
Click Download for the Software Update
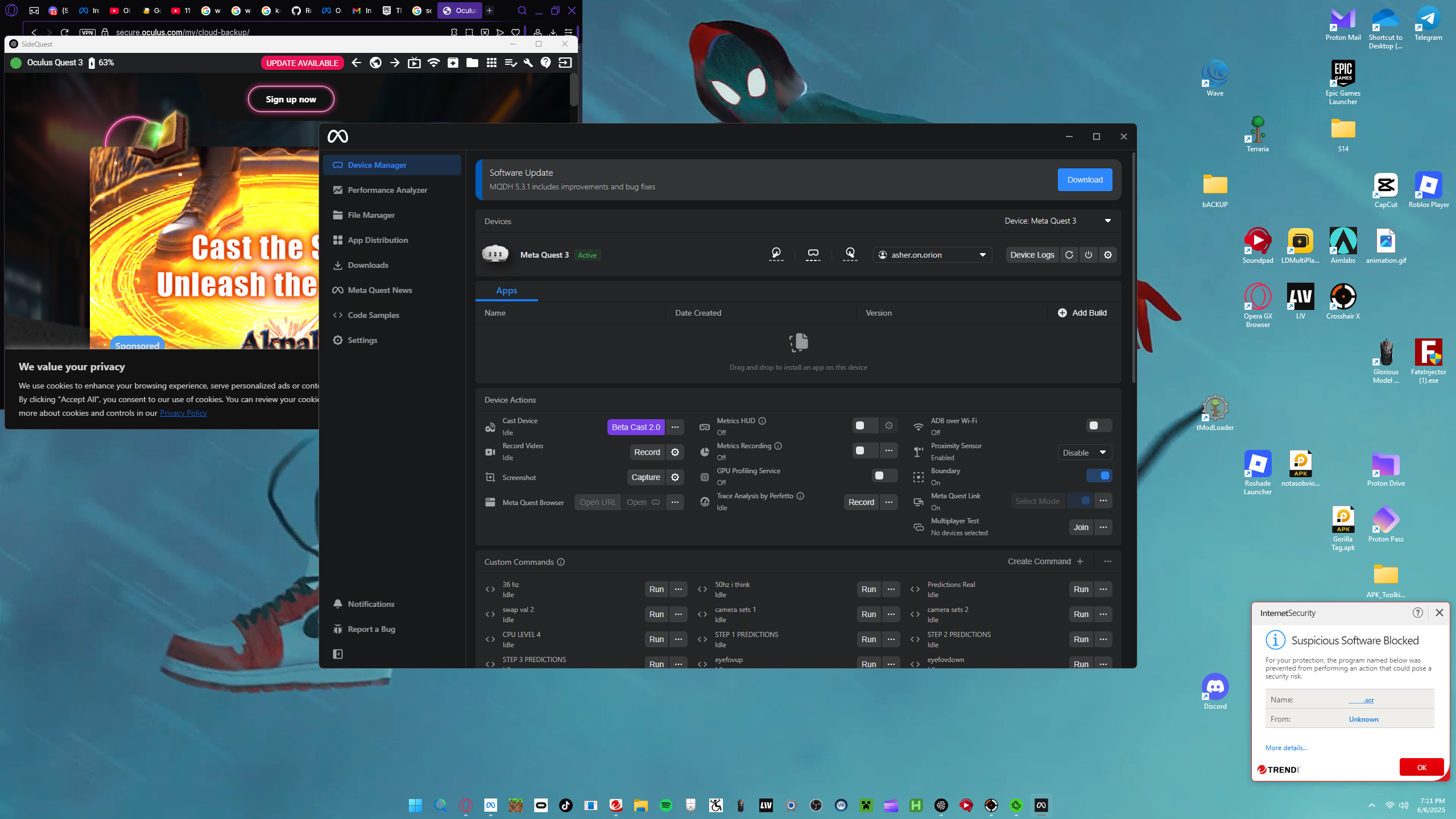[x=1085, y=180]
